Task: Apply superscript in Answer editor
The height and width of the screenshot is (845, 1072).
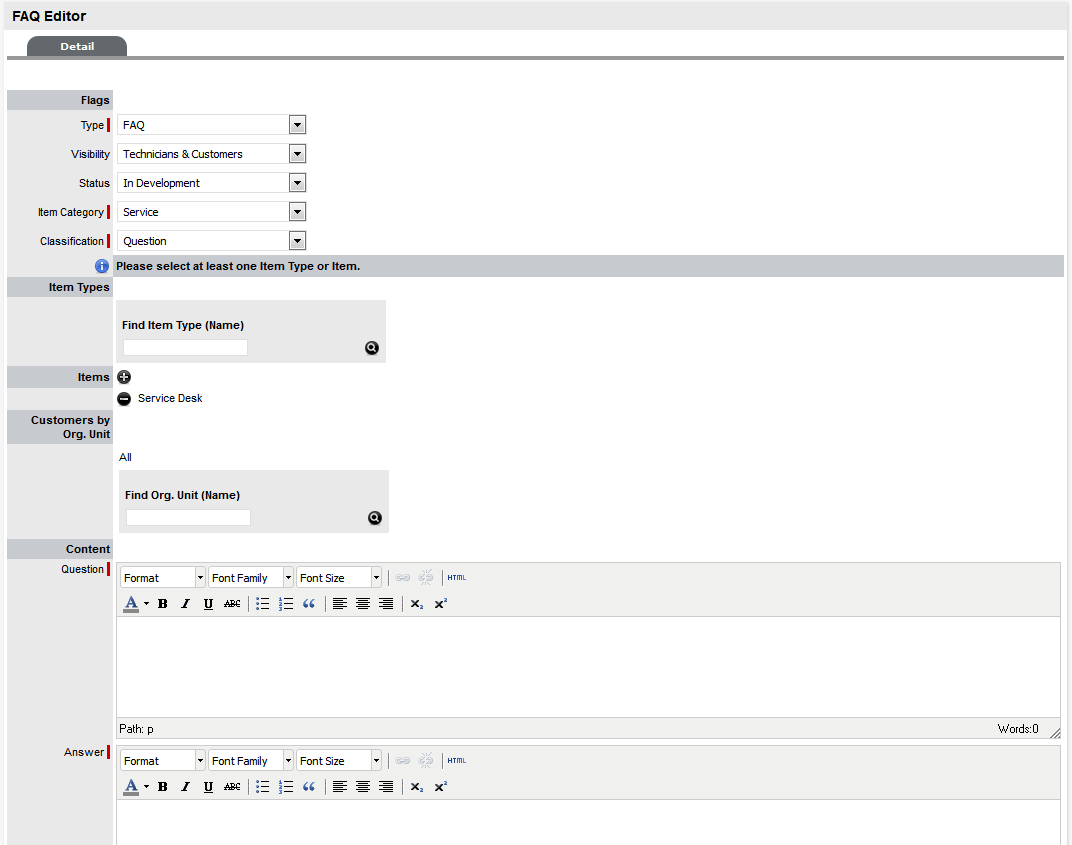Action: [x=440, y=787]
